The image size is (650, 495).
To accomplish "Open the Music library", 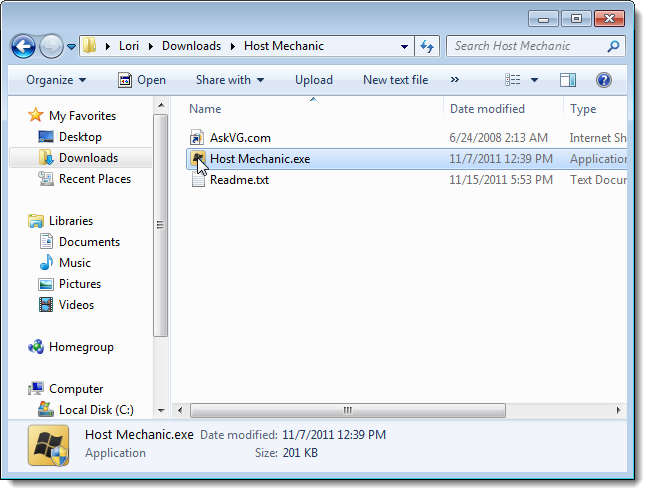I will click(75, 263).
